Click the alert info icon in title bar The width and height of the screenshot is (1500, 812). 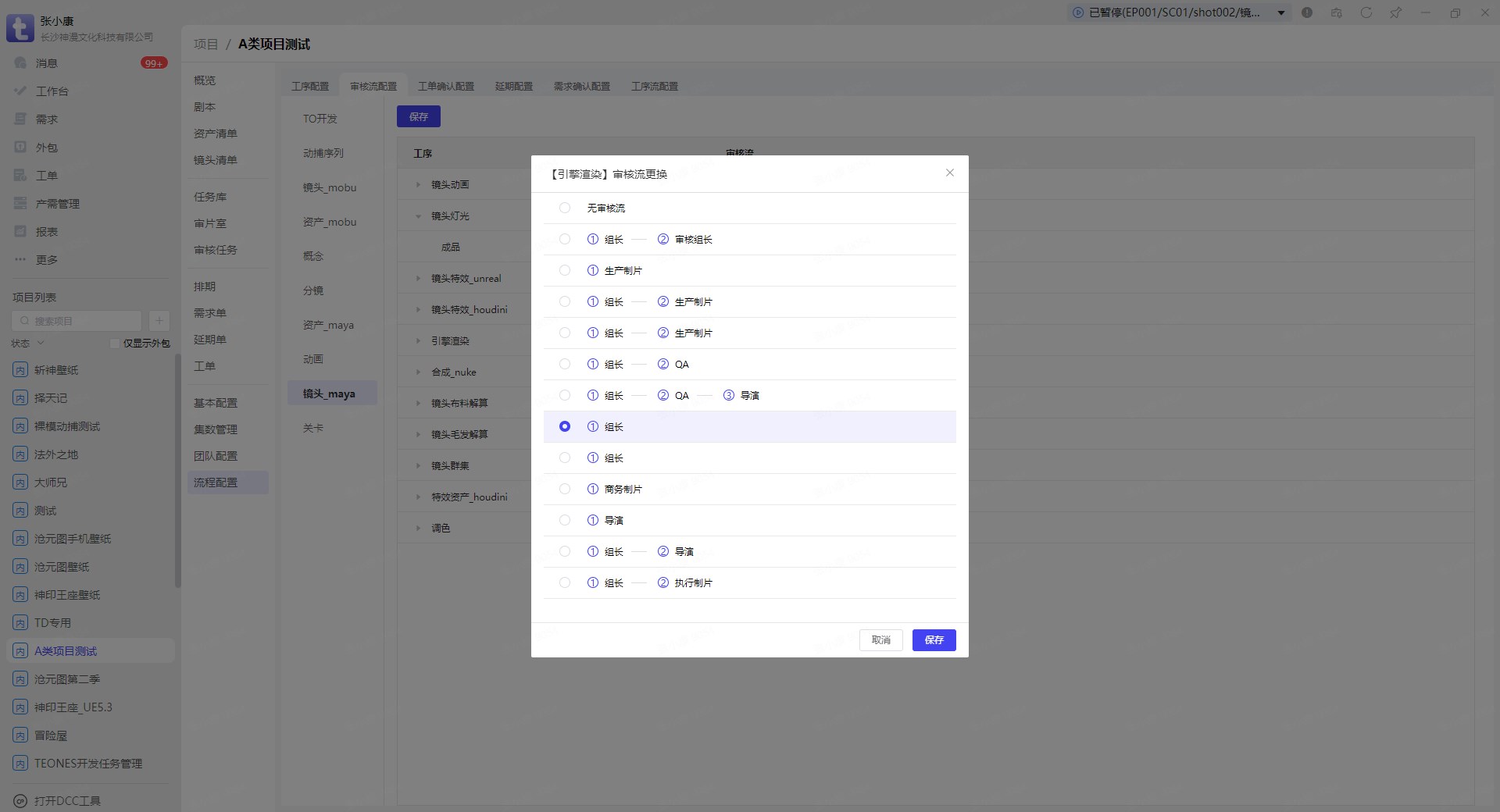[x=1307, y=12]
